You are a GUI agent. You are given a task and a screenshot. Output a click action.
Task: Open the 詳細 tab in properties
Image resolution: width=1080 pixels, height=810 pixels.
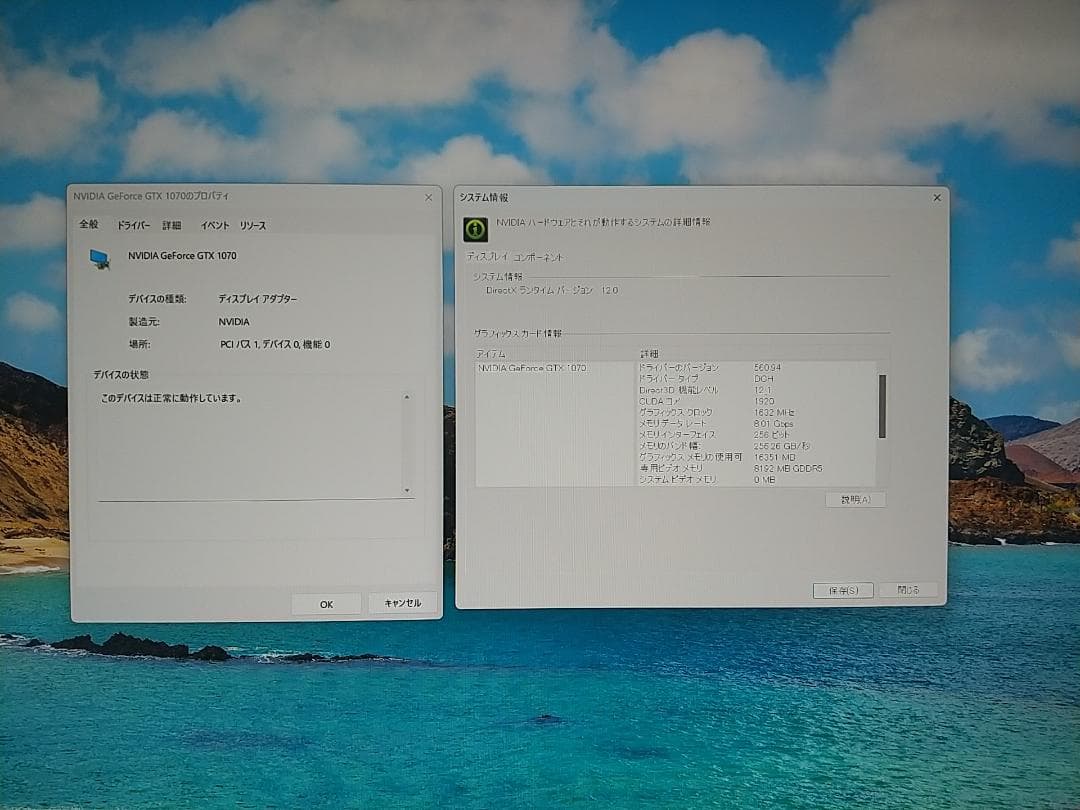pyautogui.click(x=172, y=226)
